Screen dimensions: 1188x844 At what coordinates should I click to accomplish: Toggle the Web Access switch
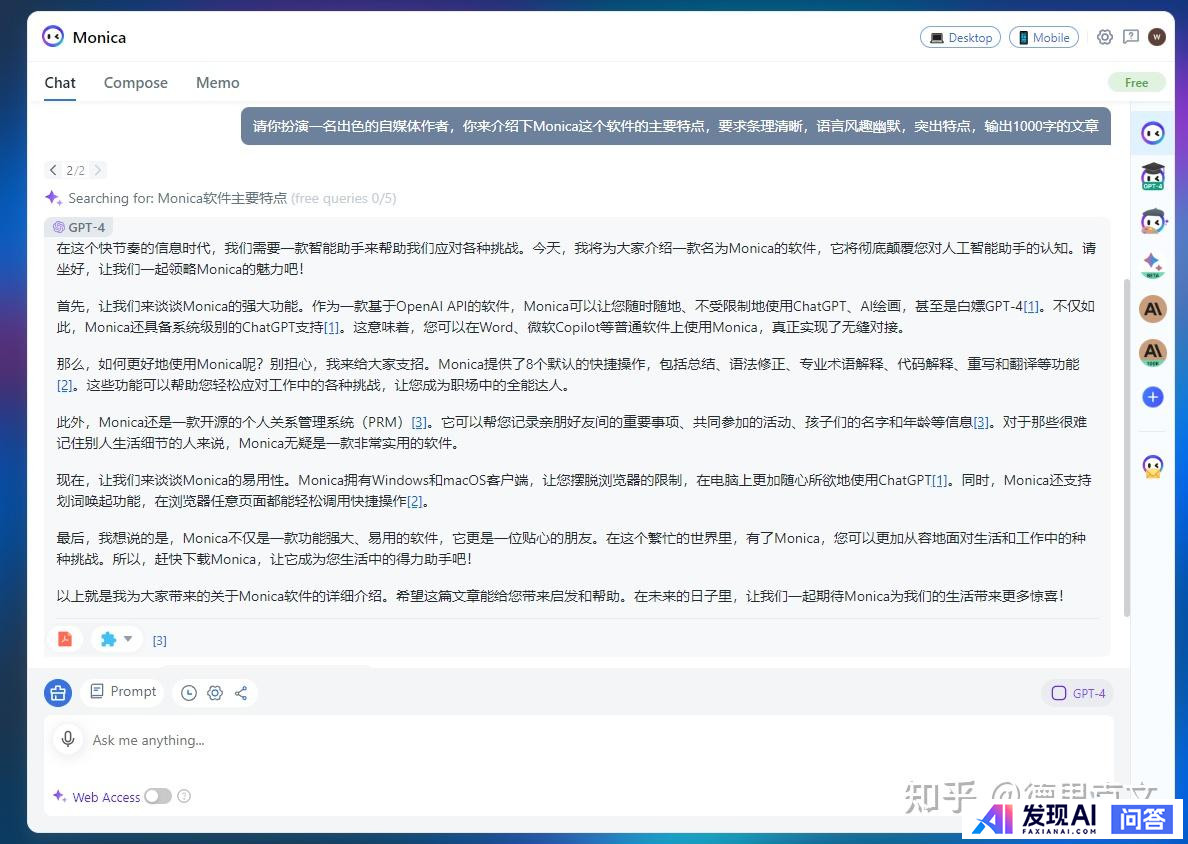(x=158, y=796)
